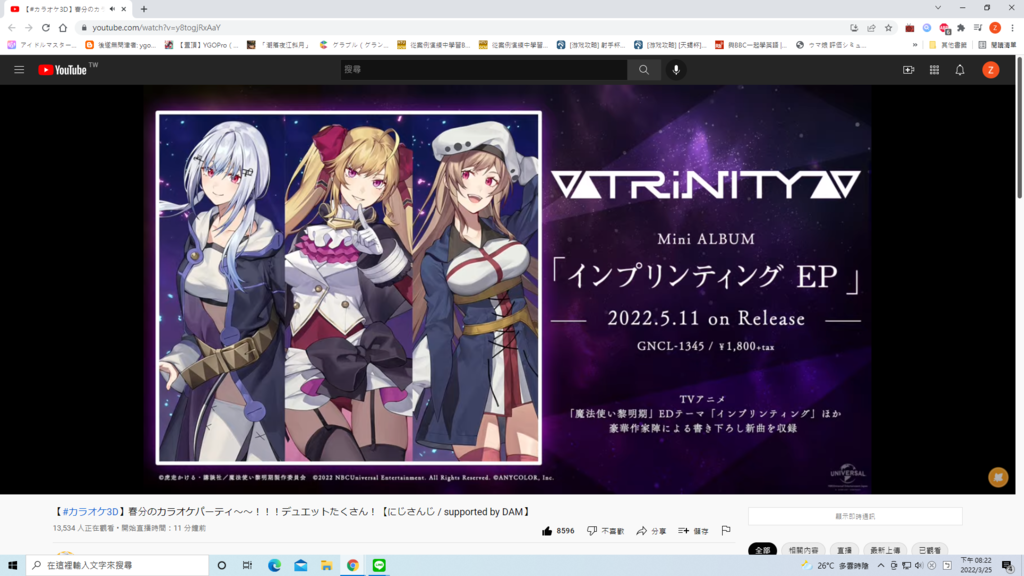Close the カラオケ3D browser tab
Screen dimensions: 1024x576
(123, 9)
